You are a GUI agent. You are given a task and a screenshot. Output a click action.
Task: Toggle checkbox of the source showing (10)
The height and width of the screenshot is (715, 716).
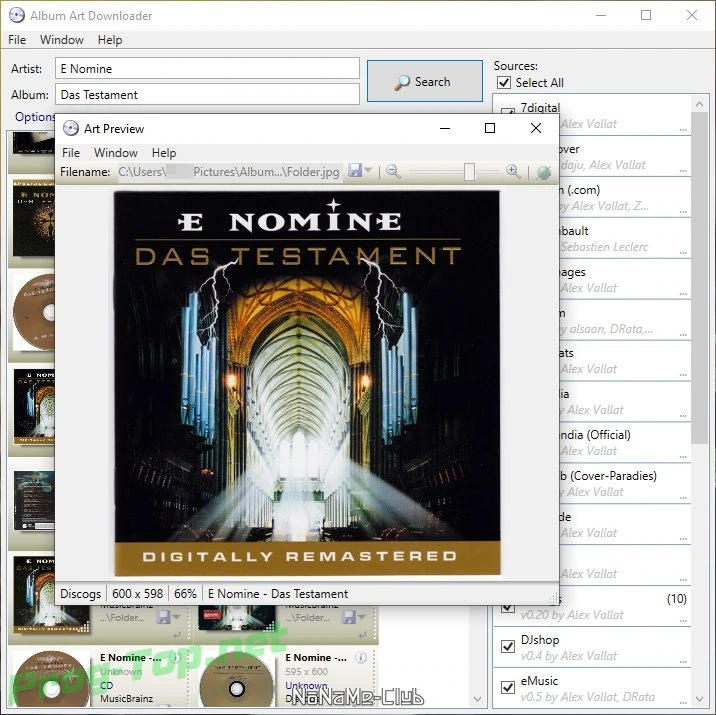508,607
